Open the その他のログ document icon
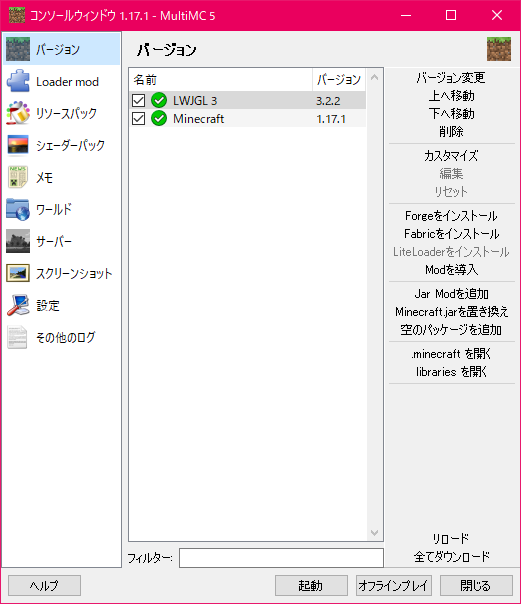 pyautogui.click(x=18, y=337)
